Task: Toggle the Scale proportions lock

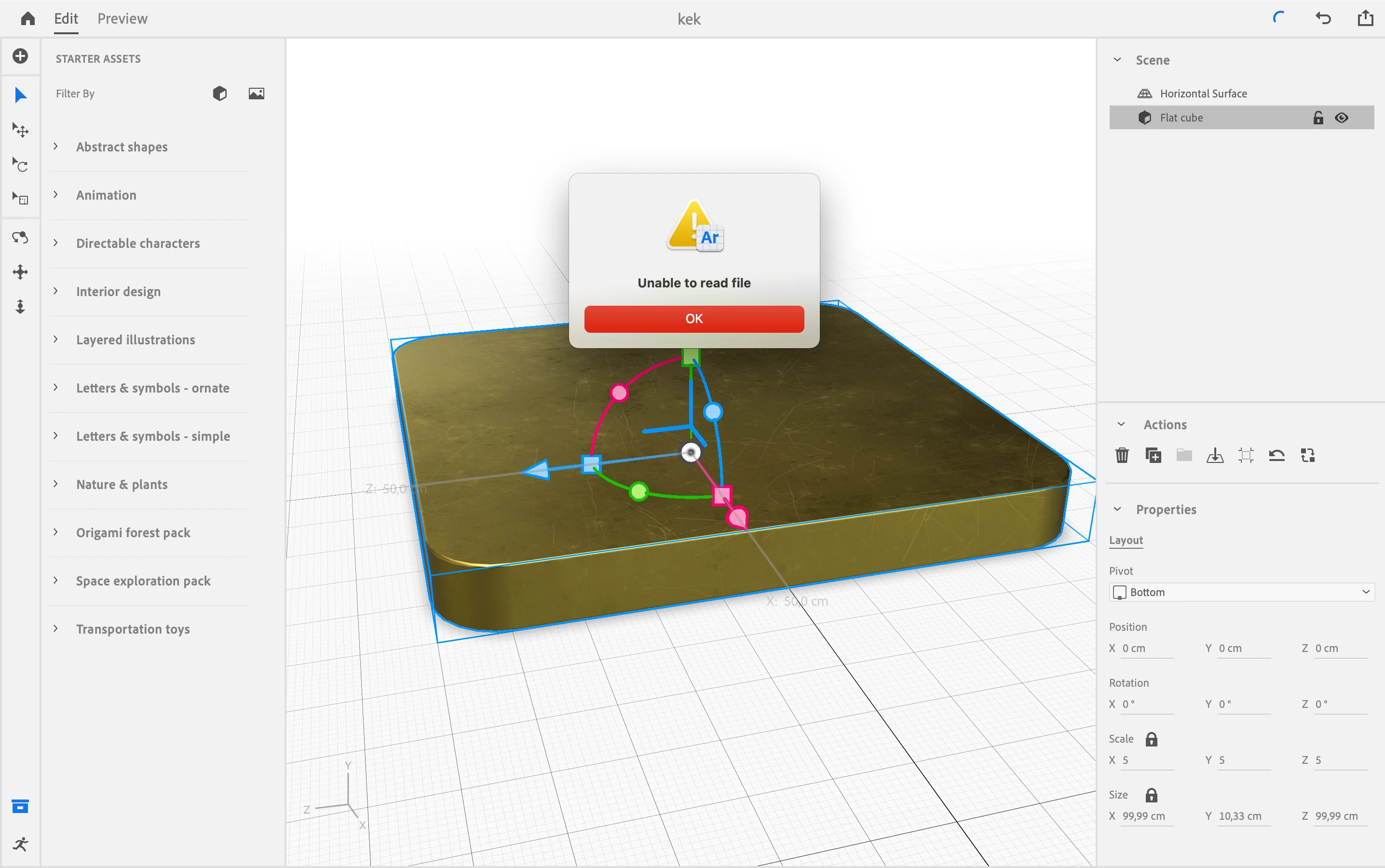Action: click(x=1151, y=739)
